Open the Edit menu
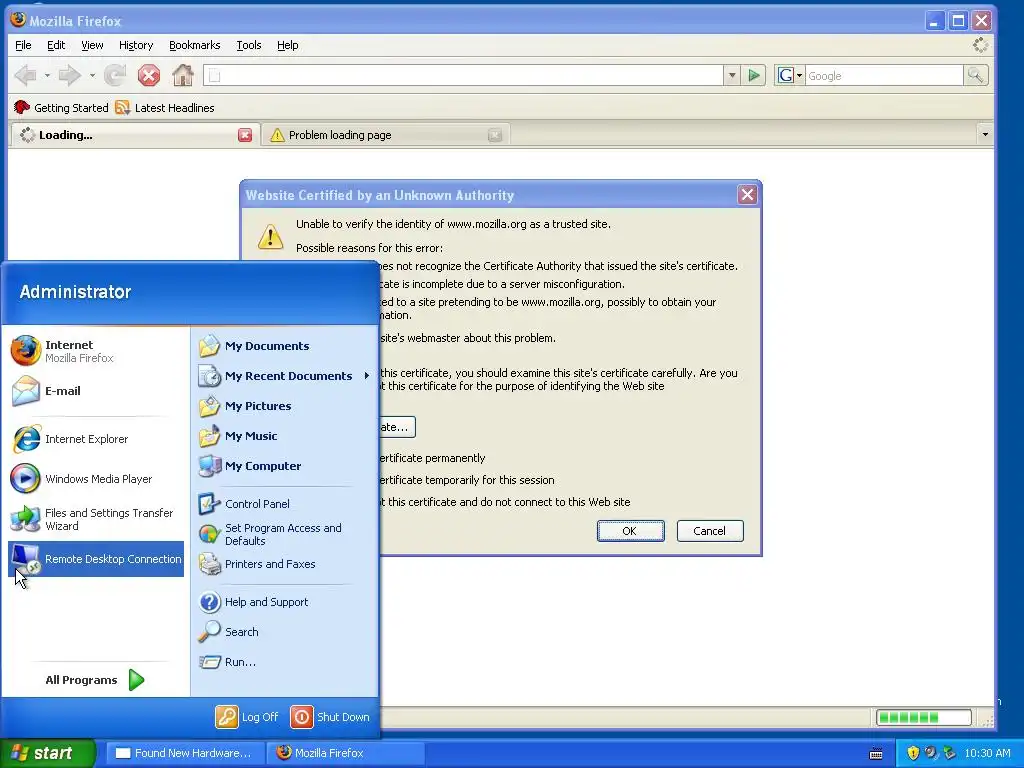The height and width of the screenshot is (768, 1024). tap(56, 45)
